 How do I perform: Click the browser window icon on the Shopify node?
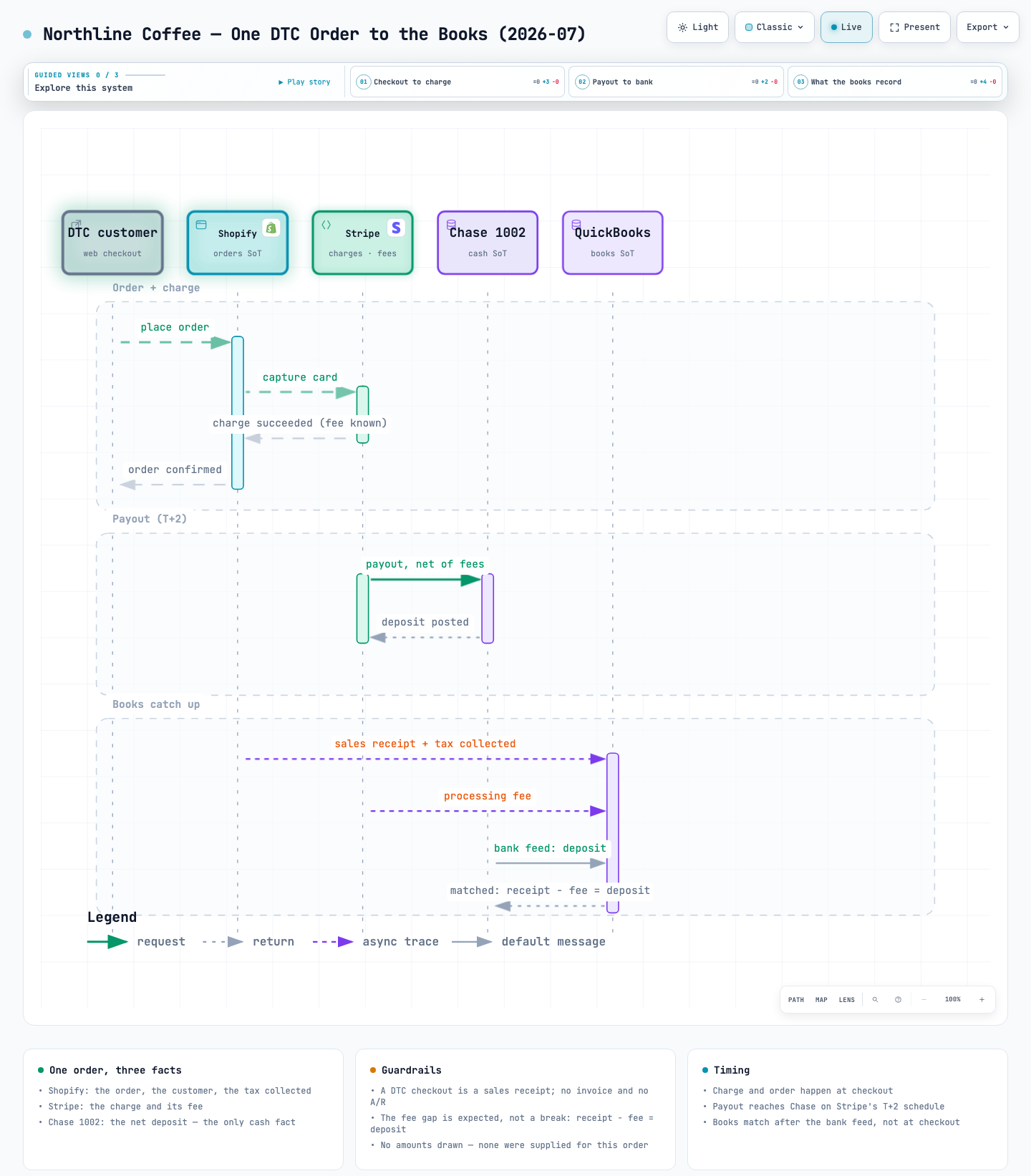coord(201,225)
